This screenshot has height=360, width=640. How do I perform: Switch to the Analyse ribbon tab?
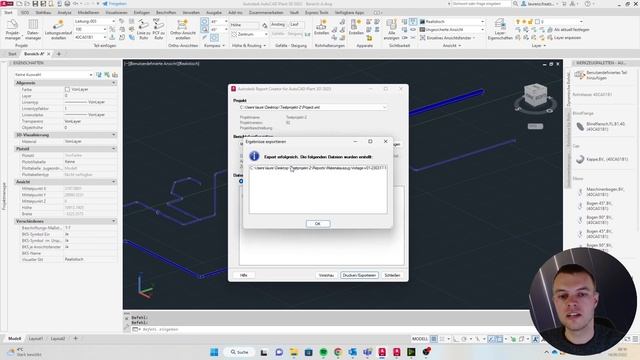tap(64, 13)
